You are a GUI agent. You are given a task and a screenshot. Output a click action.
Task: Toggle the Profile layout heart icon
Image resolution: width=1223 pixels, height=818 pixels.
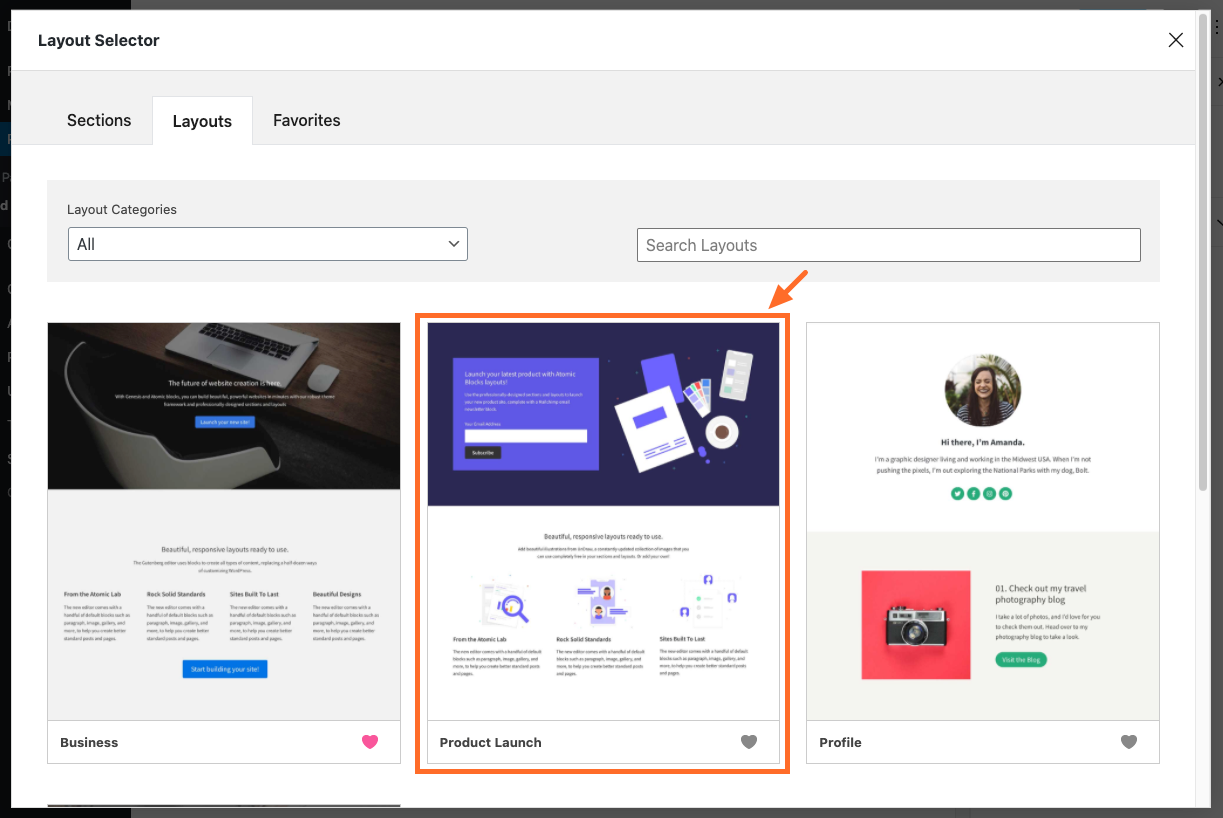pyautogui.click(x=1129, y=742)
